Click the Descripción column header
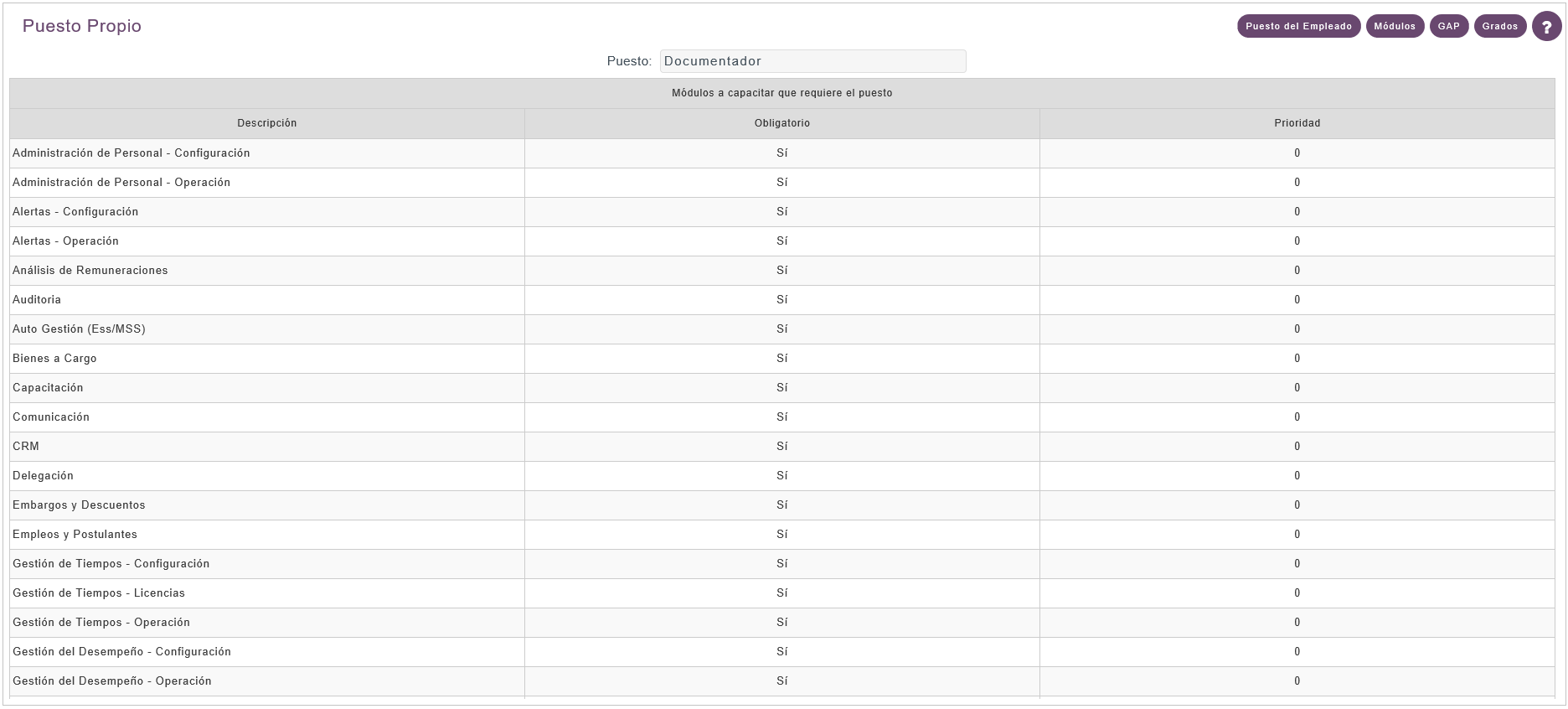 267,123
